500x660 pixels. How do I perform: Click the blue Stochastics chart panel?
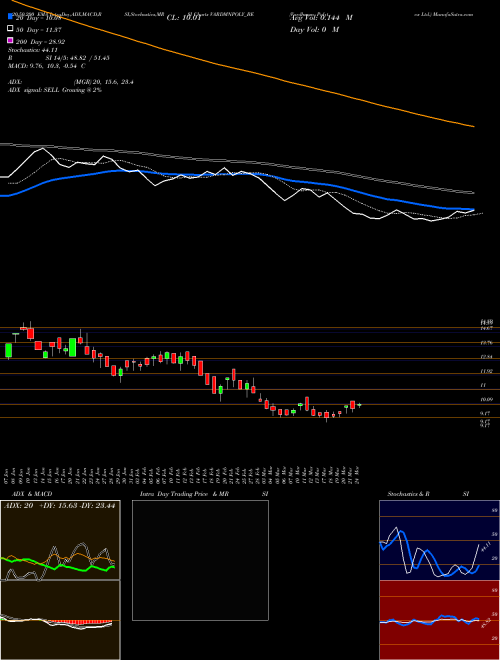(x=439, y=540)
